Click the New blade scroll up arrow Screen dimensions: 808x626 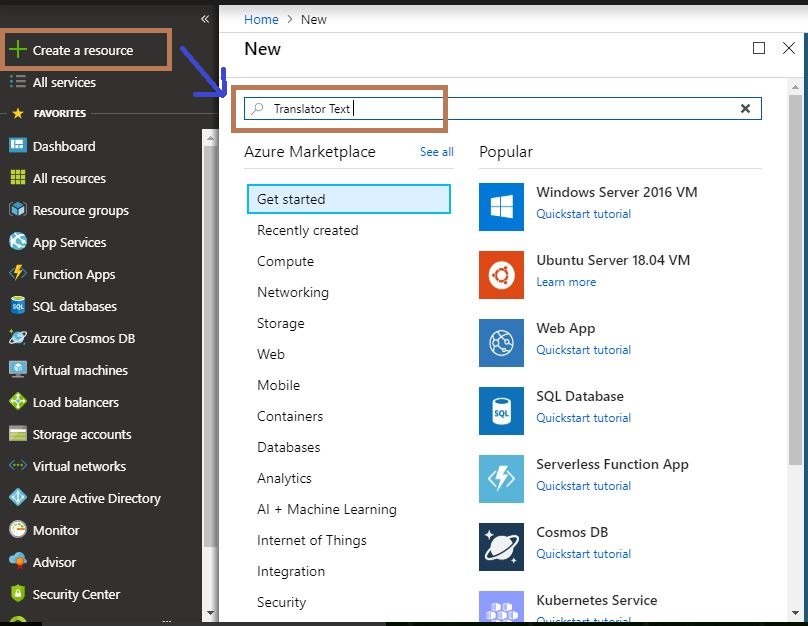tap(795, 87)
